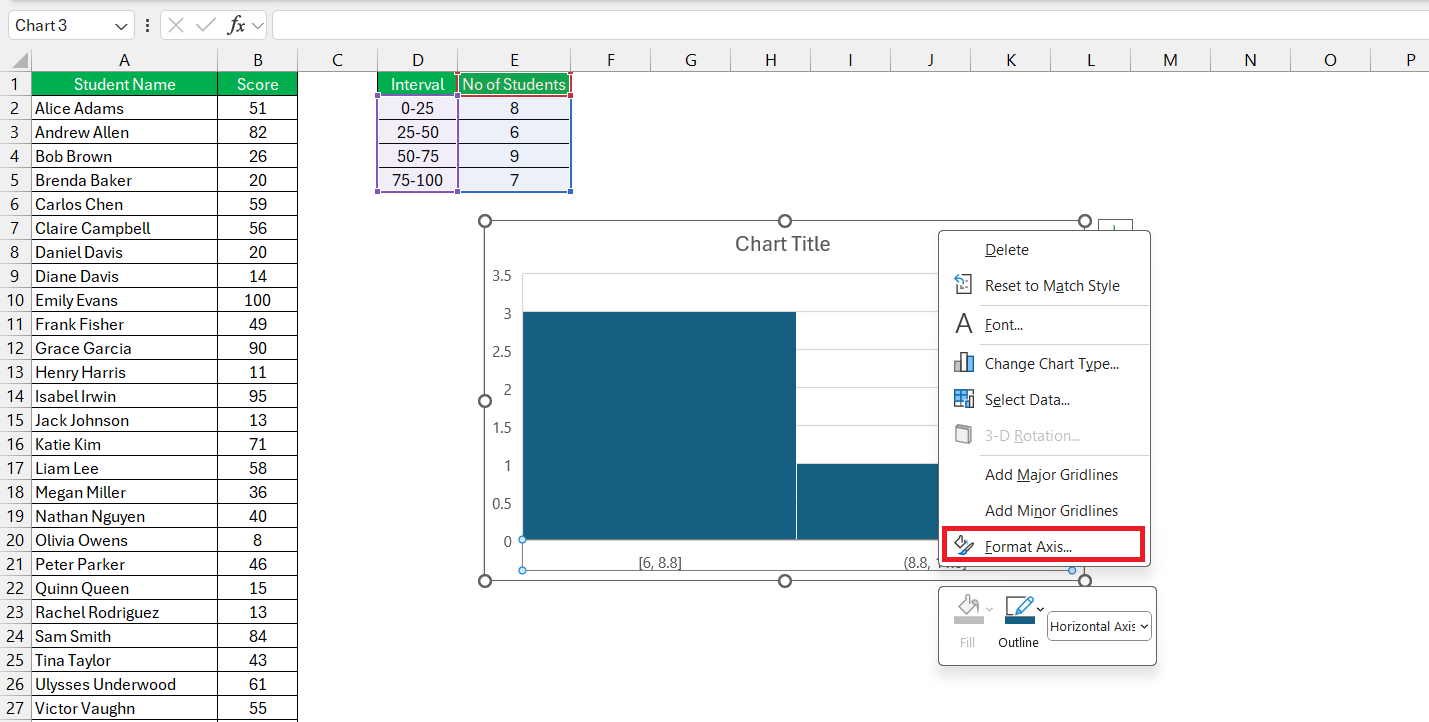Choose Delete in the context menu
Image resolution: width=1429 pixels, height=722 pixels.
1044,250
